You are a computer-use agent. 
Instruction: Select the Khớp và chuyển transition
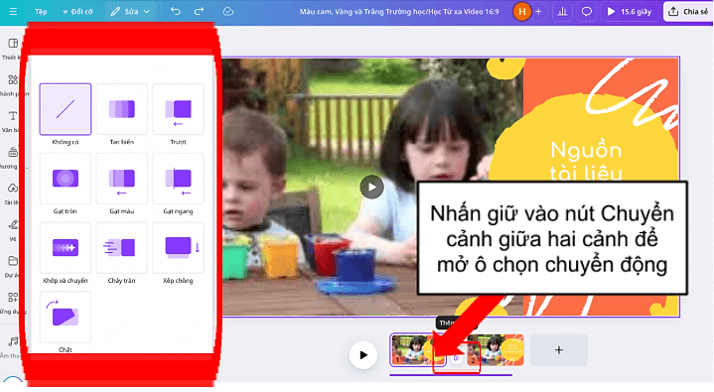[65, 248]
